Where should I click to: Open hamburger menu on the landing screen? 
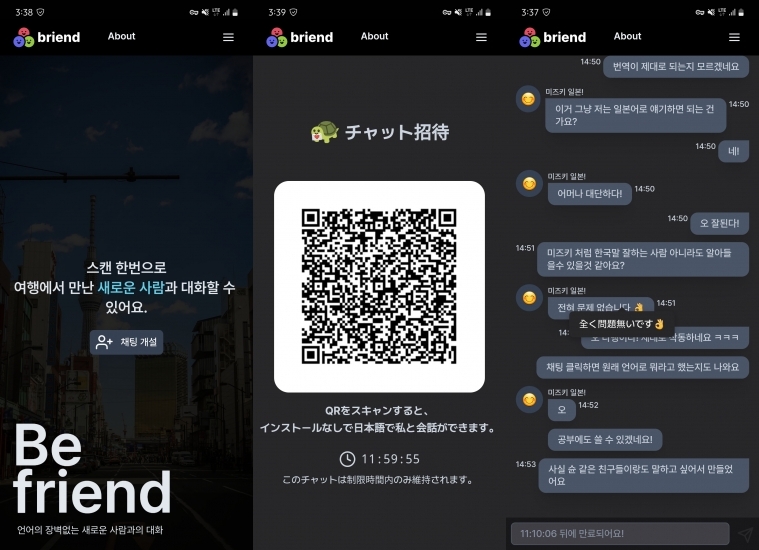228,37
